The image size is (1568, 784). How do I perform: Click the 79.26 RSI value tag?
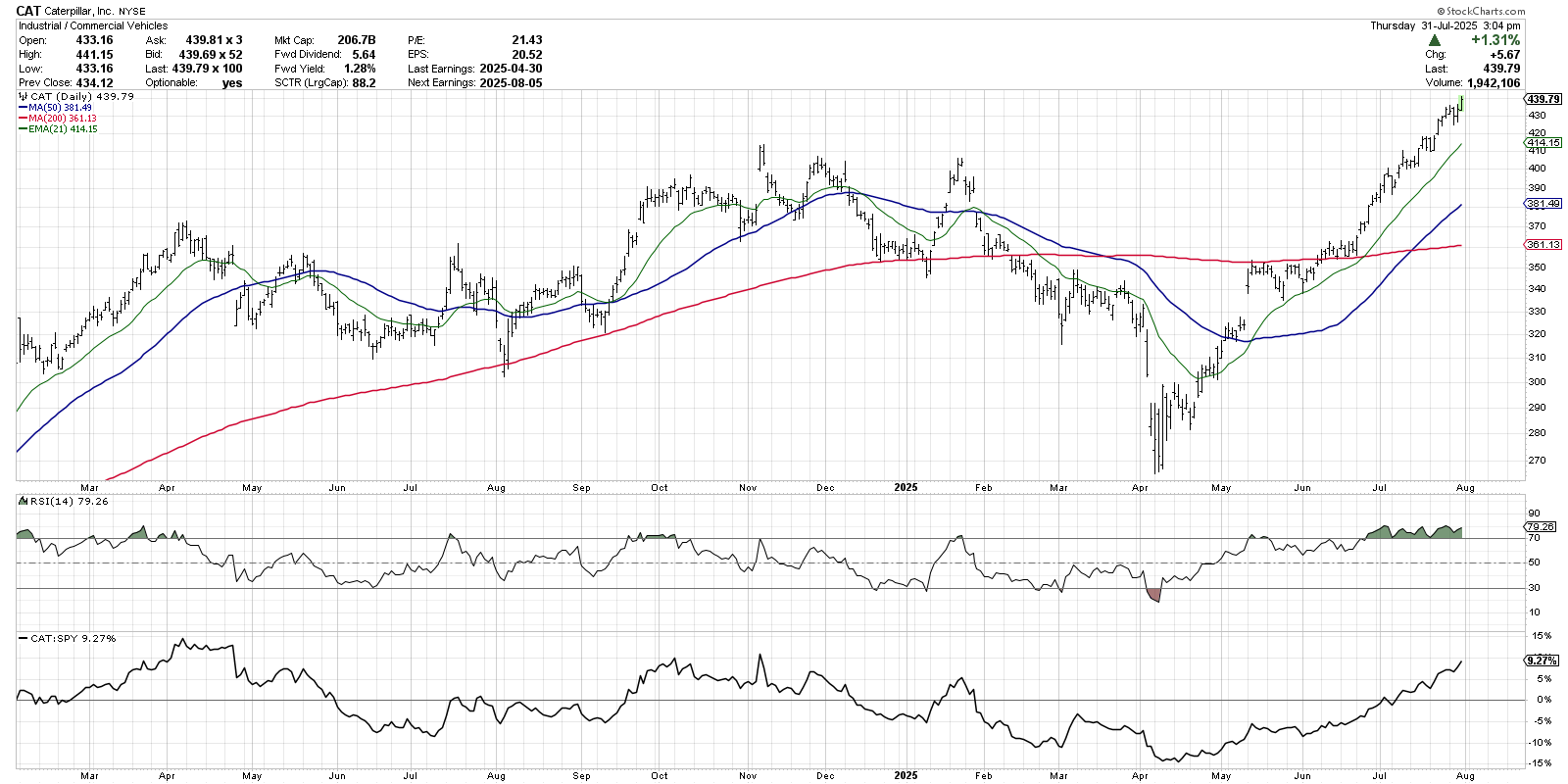point(1541,526)
